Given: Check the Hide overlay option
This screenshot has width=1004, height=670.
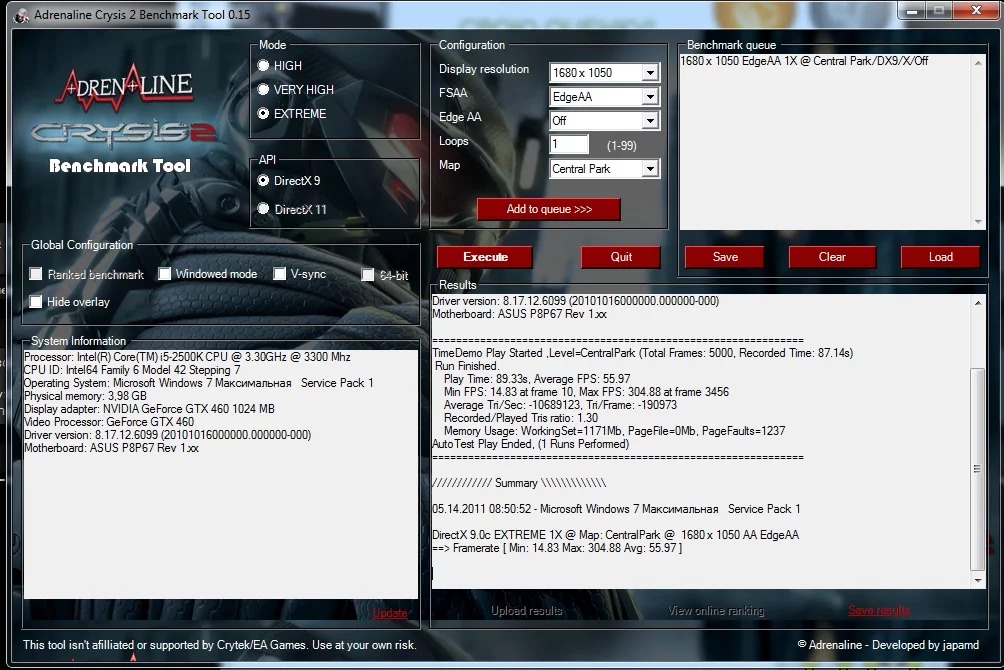Looking at the screenshot, I should [36, 302].
